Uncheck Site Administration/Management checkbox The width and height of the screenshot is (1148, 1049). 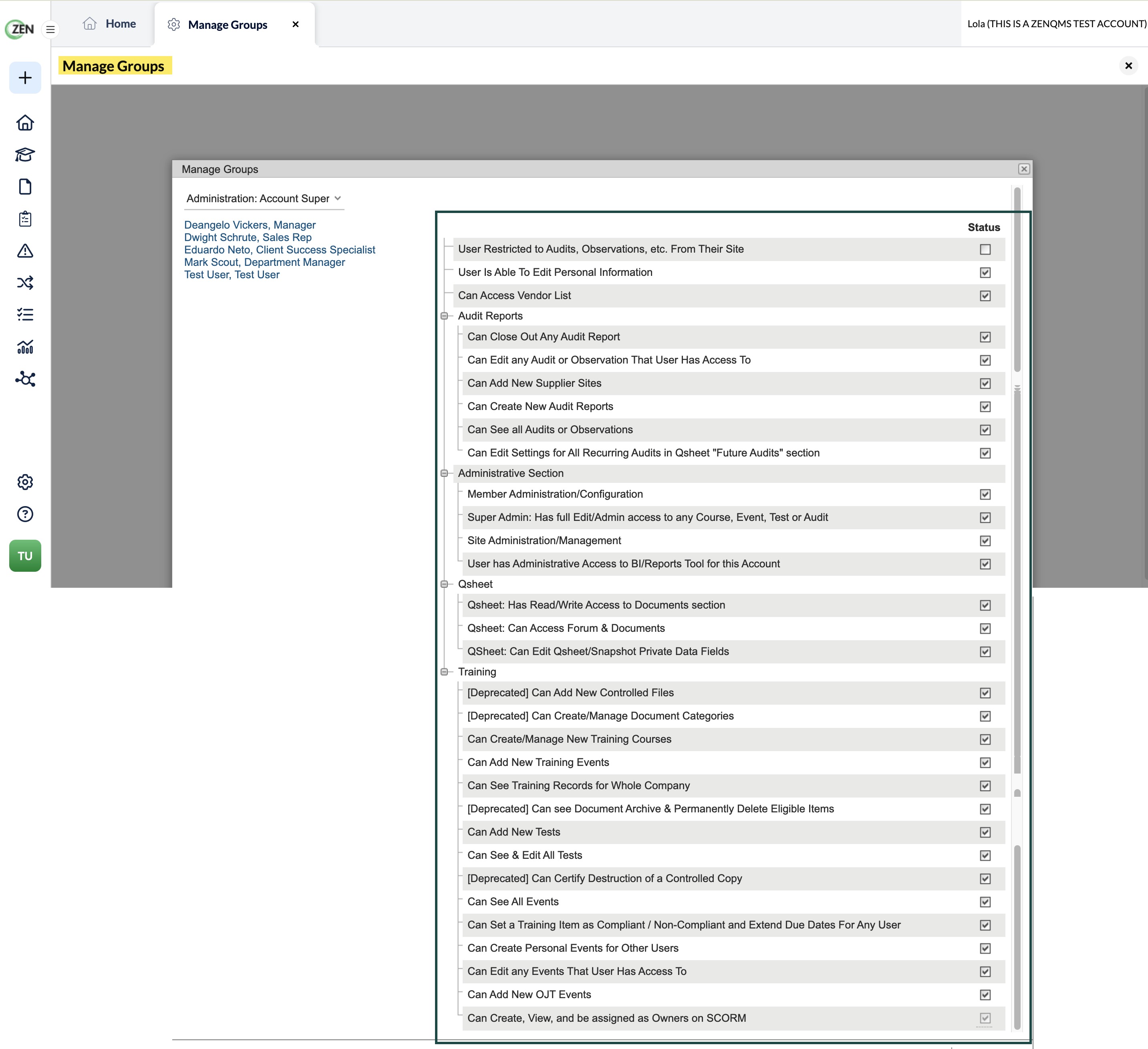pyautogui.click(x=985, y=541)
